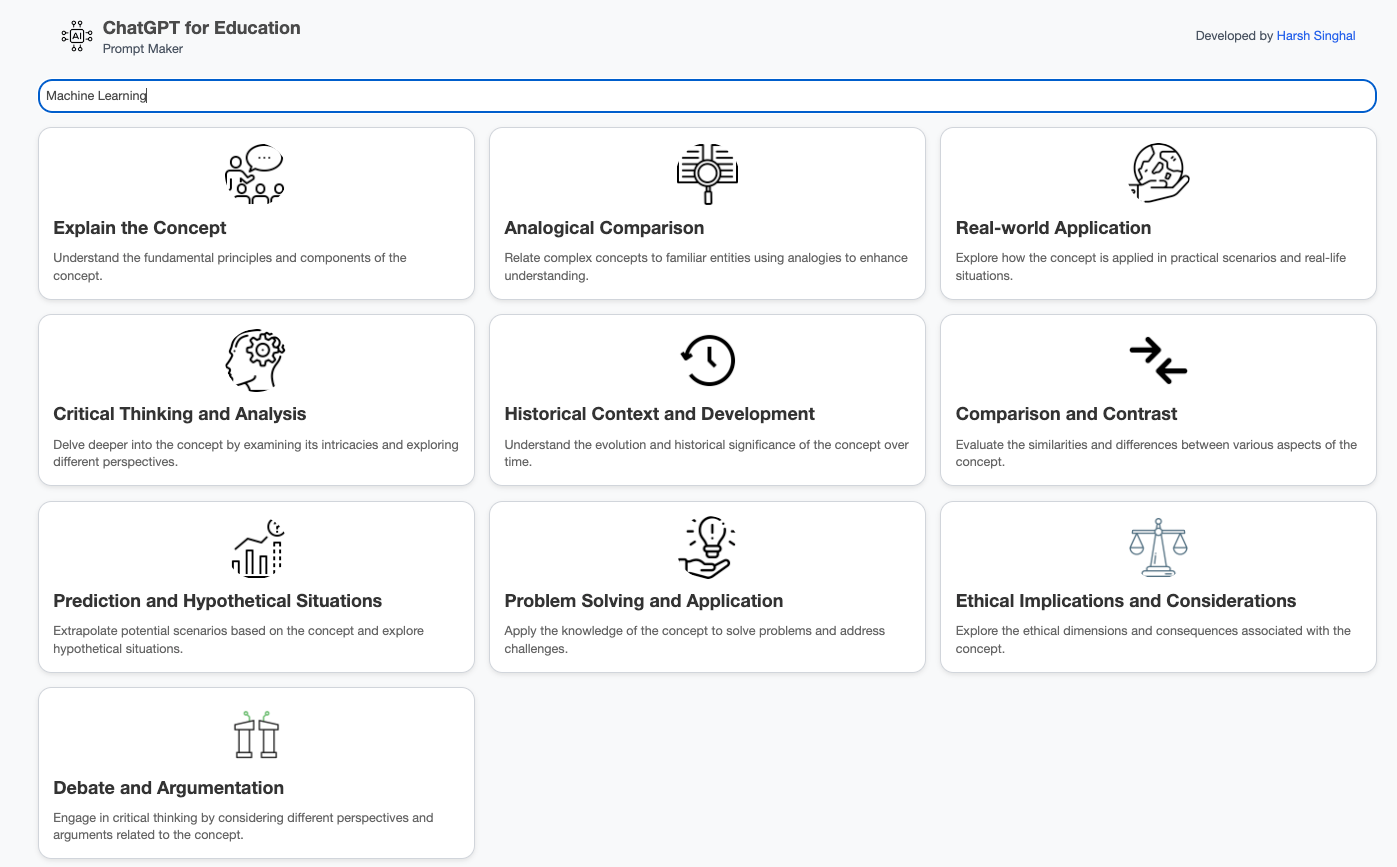Click the Machine Learning topic input field
Image resolution: width=1397 pixels, height=867 pixels.
707,96
